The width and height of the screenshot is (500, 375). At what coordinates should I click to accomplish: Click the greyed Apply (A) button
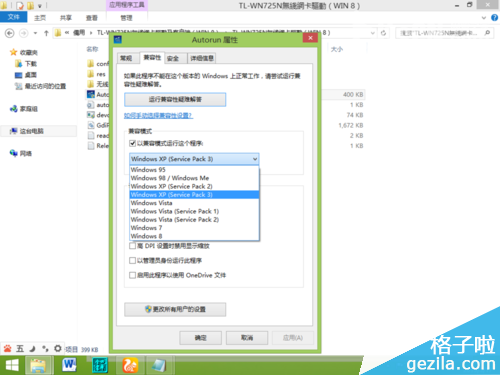click(x=293, y=338)
